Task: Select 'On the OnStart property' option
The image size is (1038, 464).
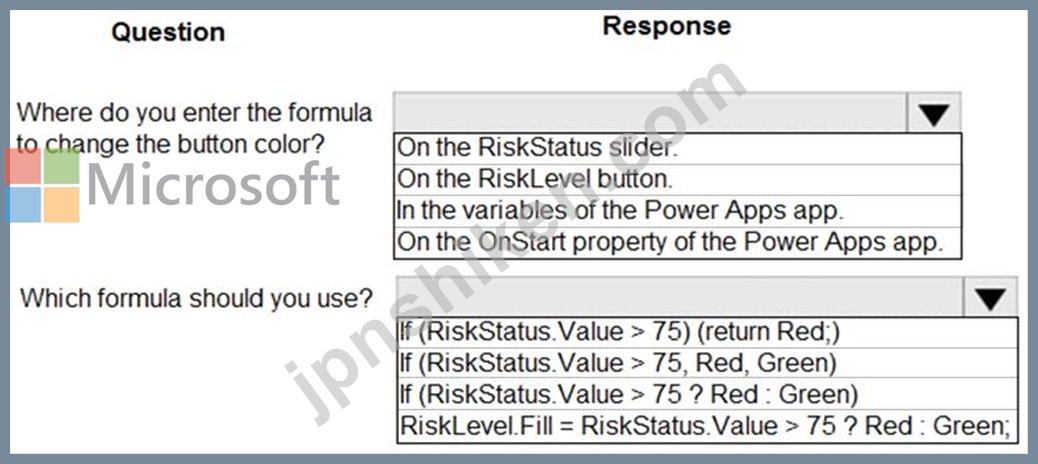Action: [678, 242]
